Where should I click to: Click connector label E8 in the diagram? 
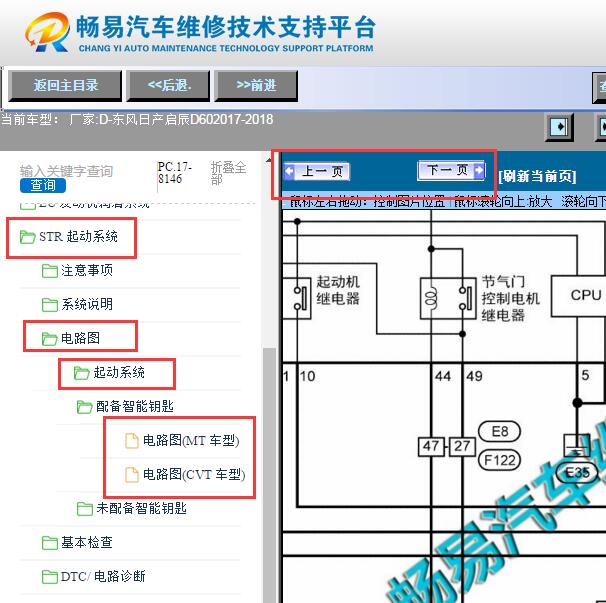click(499, 431)
